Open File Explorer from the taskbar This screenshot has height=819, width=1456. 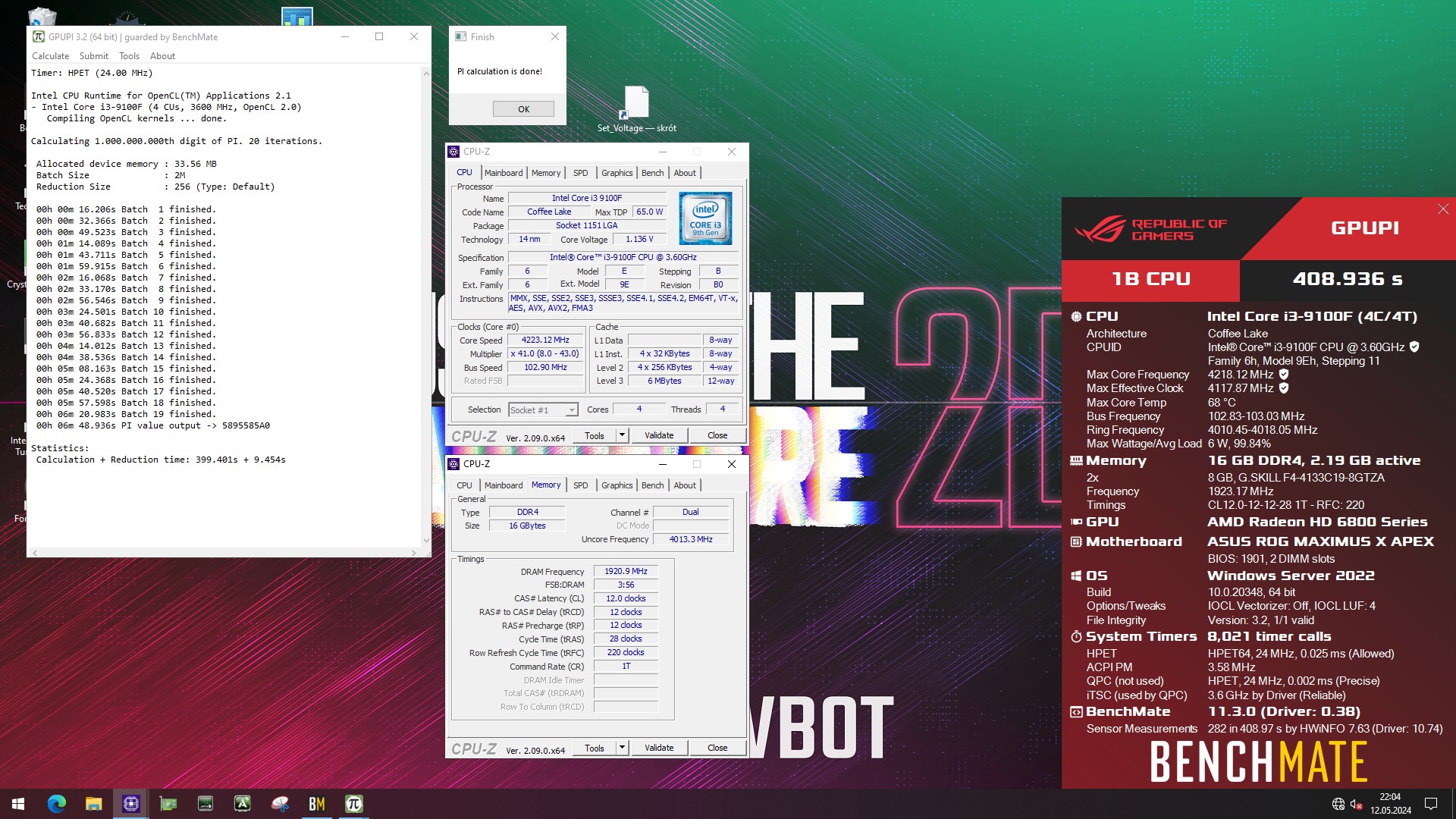(x=93, y=804)
